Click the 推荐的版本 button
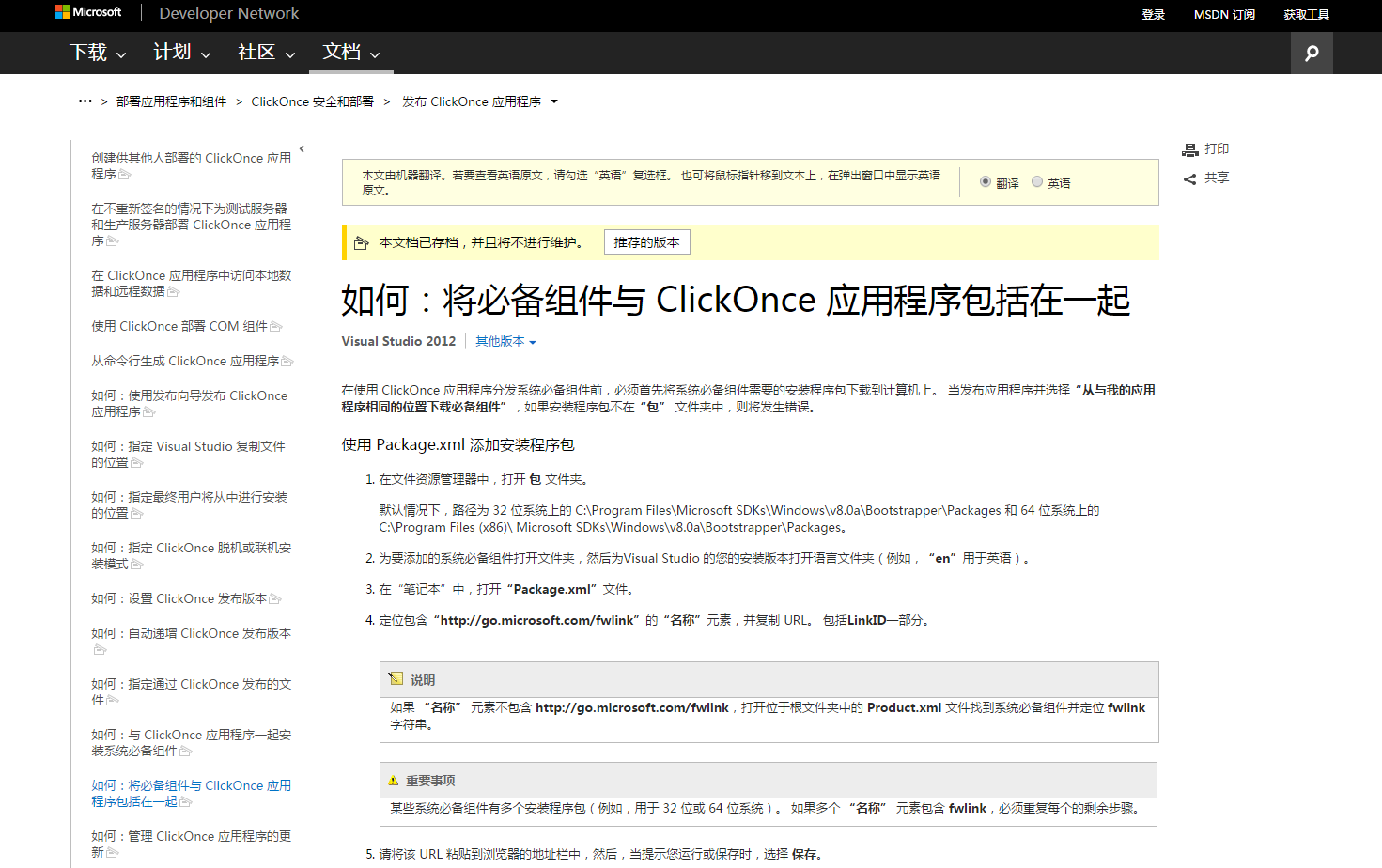The height and width of the screenshot is (868, 1382). tap(646, 242)
